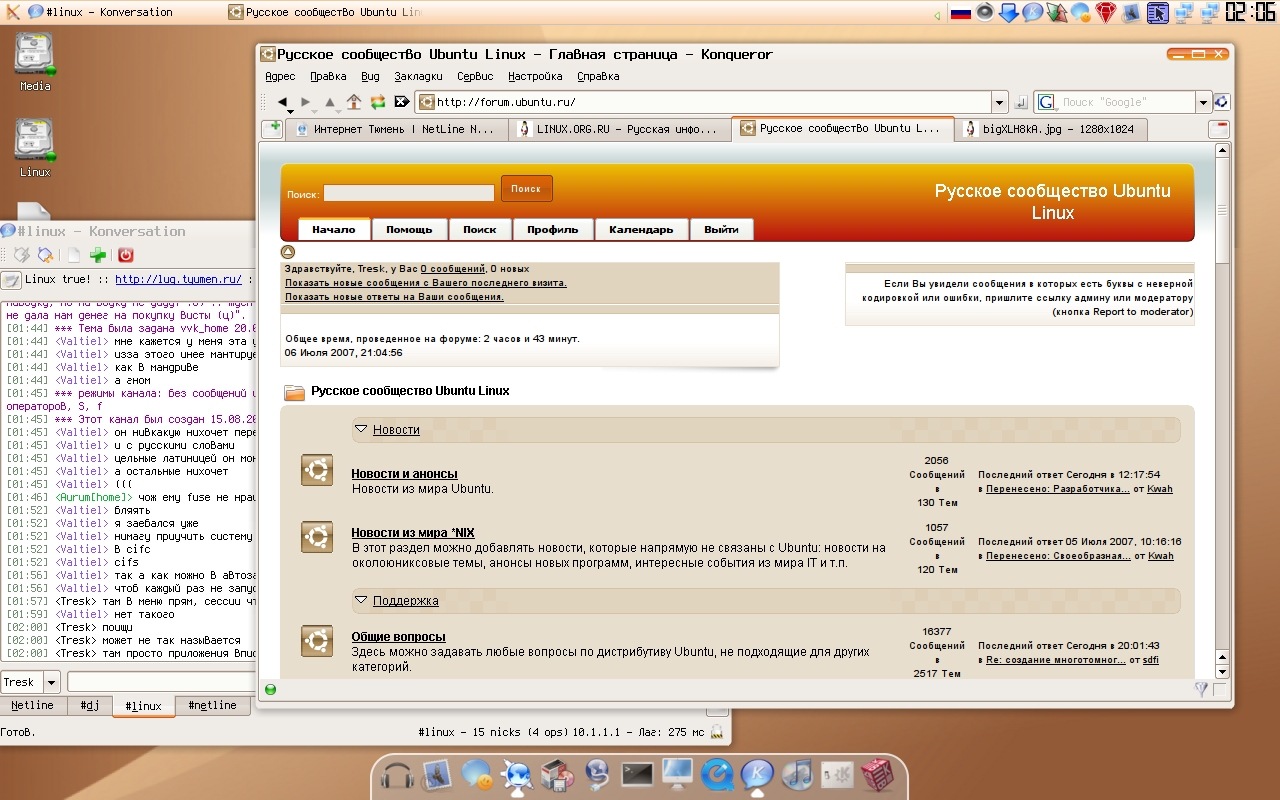1280x800 pixels.
Task: Switch to the #netline channel tab
Action: [212, 705]
